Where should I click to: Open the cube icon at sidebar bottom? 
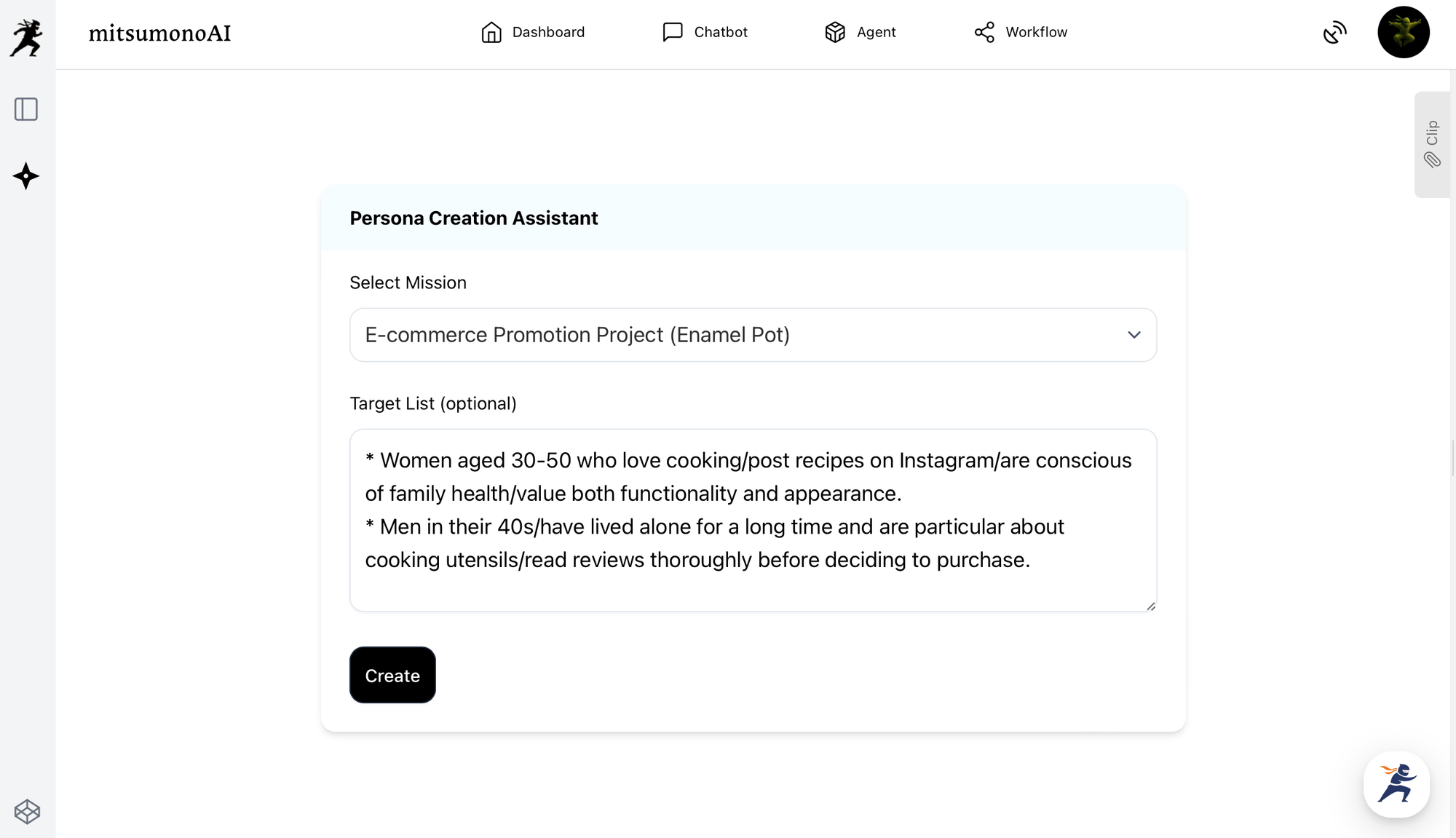coord(27,811)
